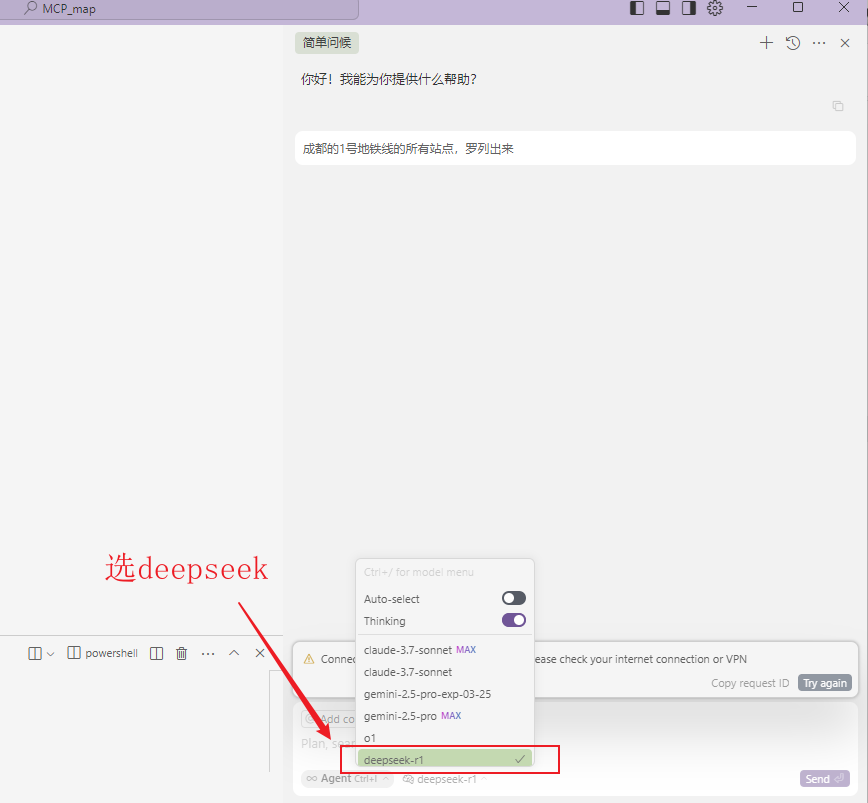
Task: Start a new chat with plus icon
Action: (766, 43)
